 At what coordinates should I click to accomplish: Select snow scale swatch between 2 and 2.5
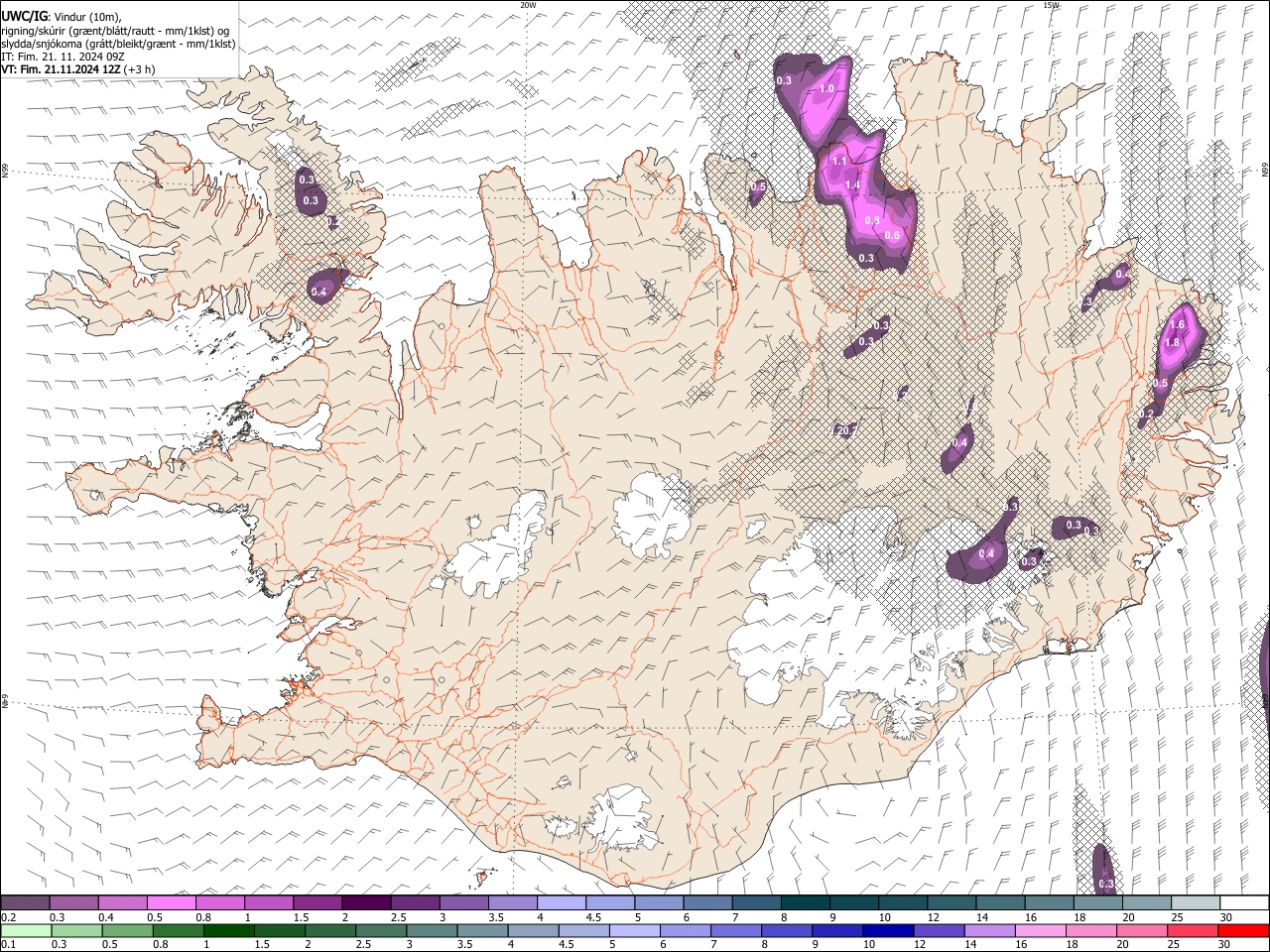point(367,902)
